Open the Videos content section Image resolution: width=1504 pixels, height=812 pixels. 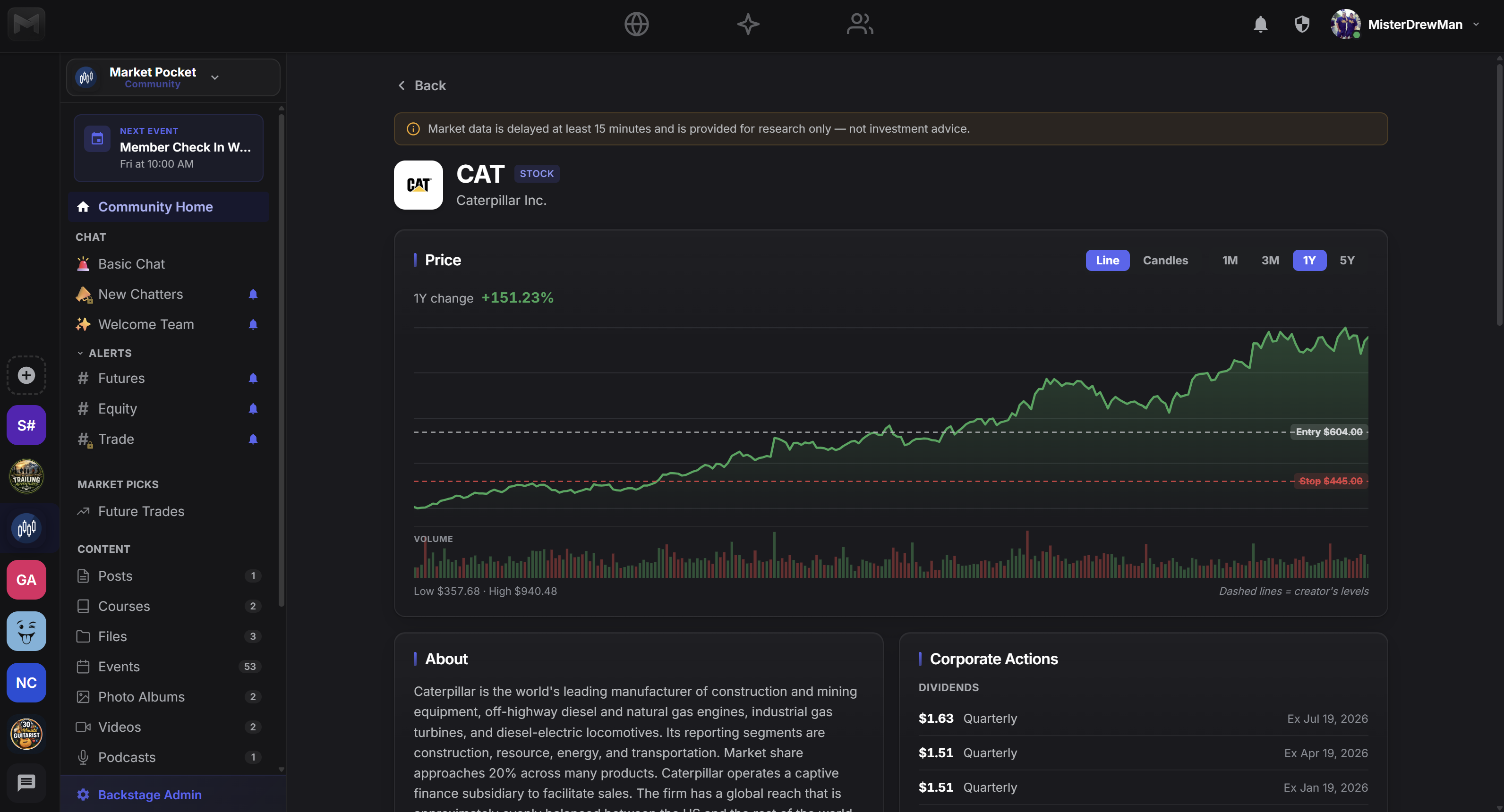[168, 727]
